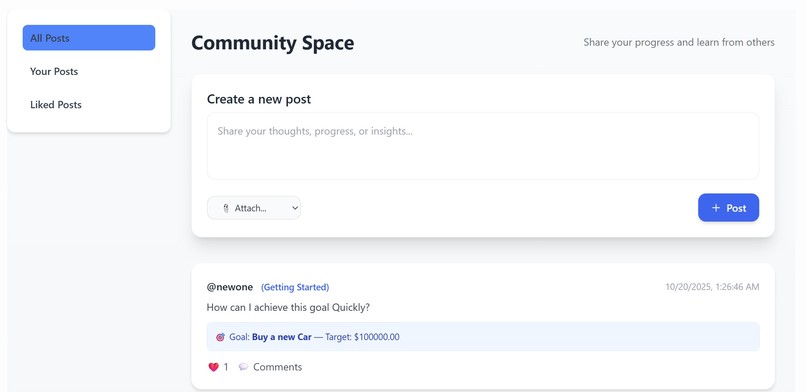
Task: Open the Attach dropdown
Action: click(253, 208)
